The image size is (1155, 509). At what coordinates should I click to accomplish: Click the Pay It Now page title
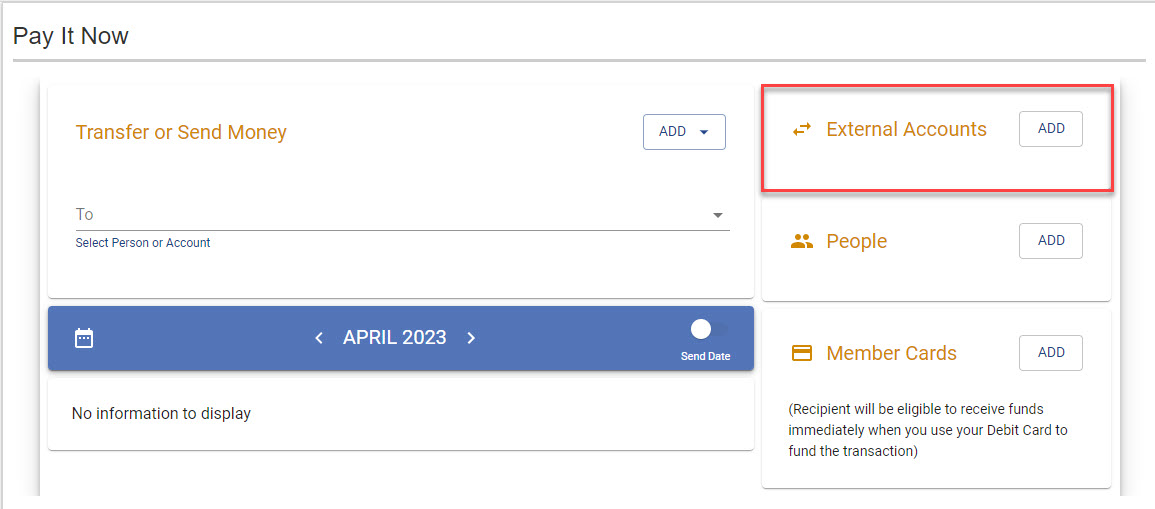tap(71, 37)
